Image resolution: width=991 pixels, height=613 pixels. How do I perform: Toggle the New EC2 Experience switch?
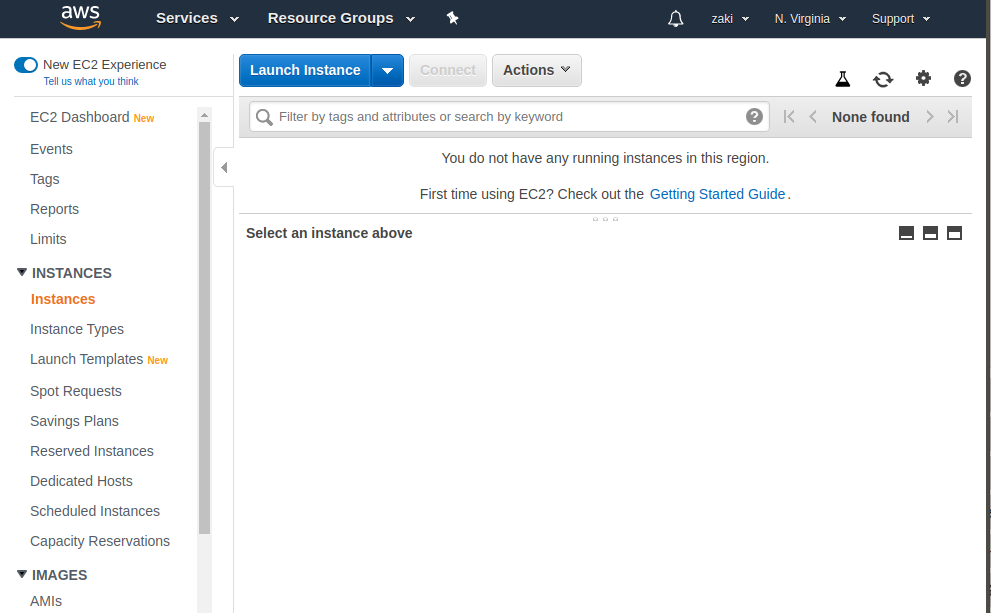click(x=26, y=65)
